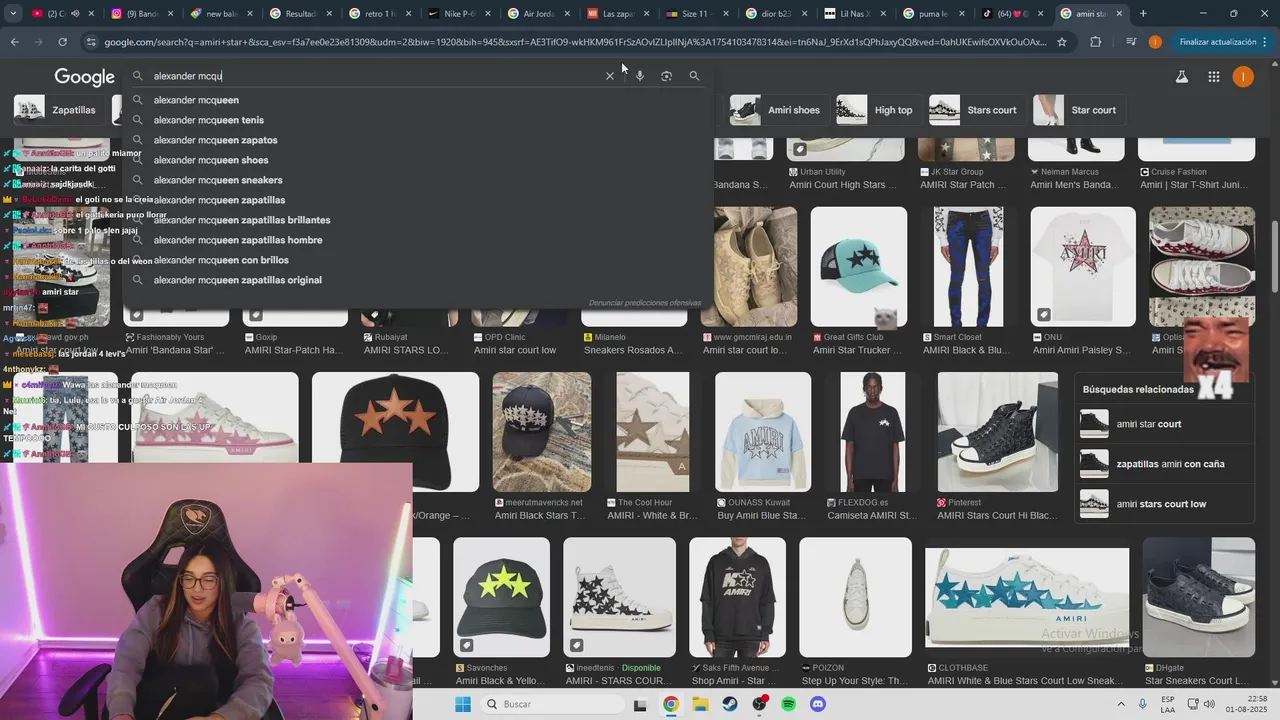Open Chrome profile avatar in toolbar

click(x=1155, y=42)
